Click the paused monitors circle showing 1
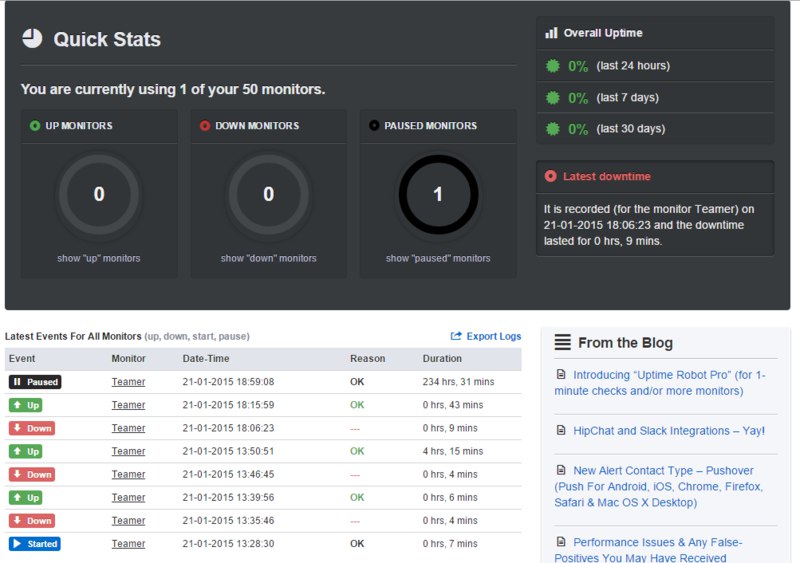800x563 pixels. [438, 194]
